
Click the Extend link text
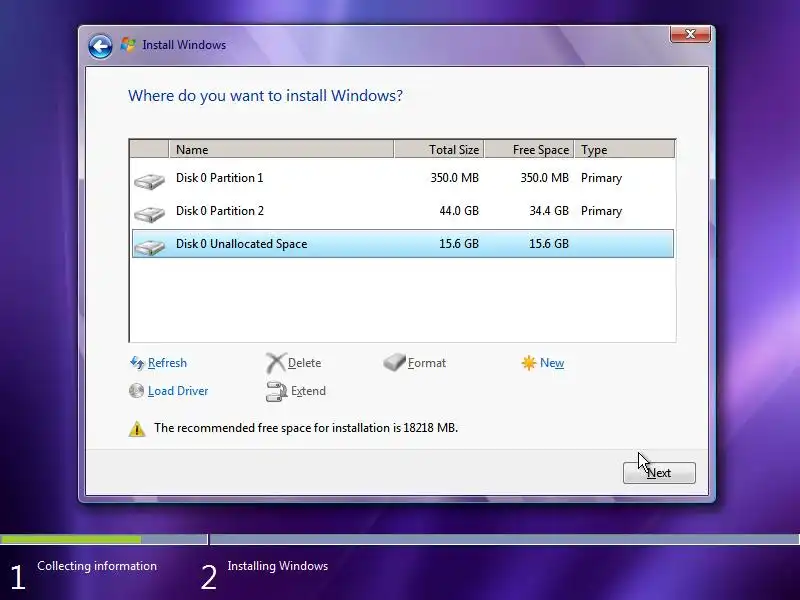308,391
